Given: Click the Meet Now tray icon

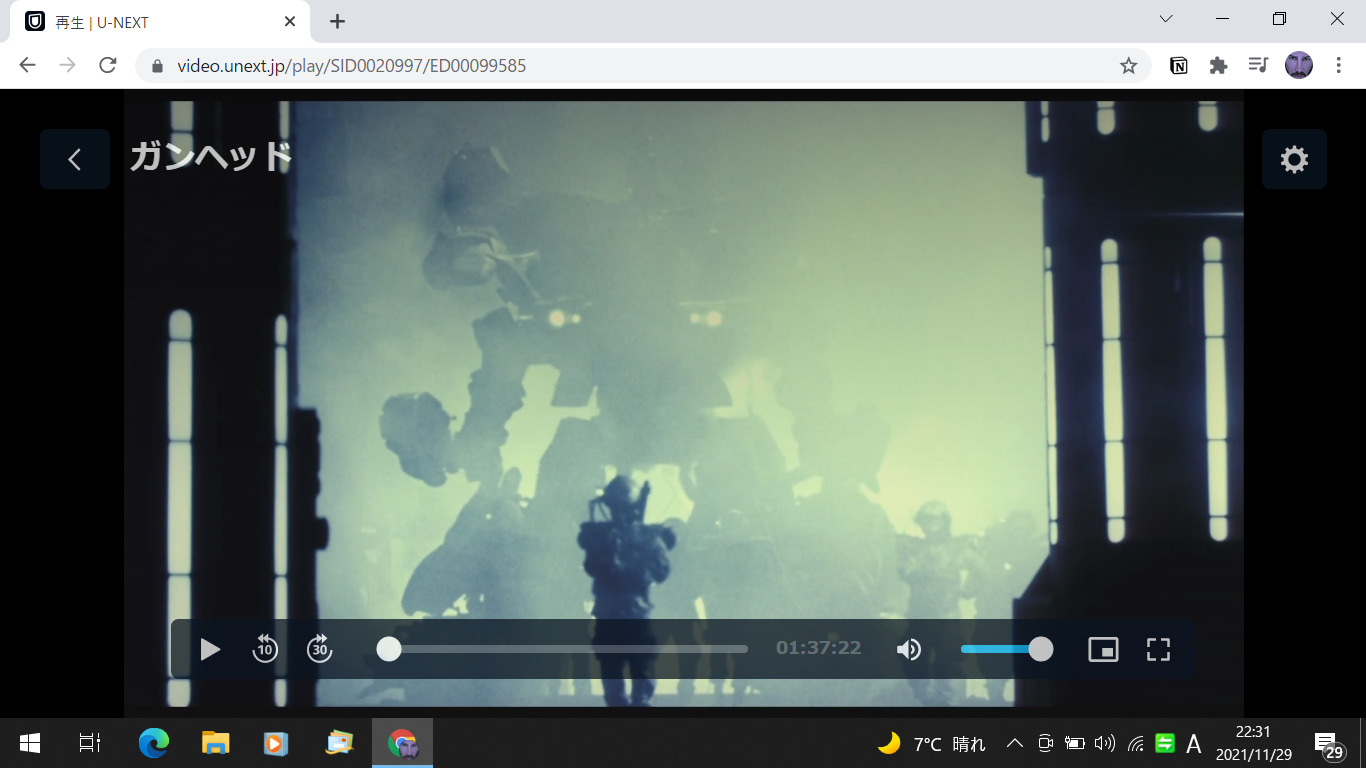Looking at the screenshot, I should click(1045, 743).
